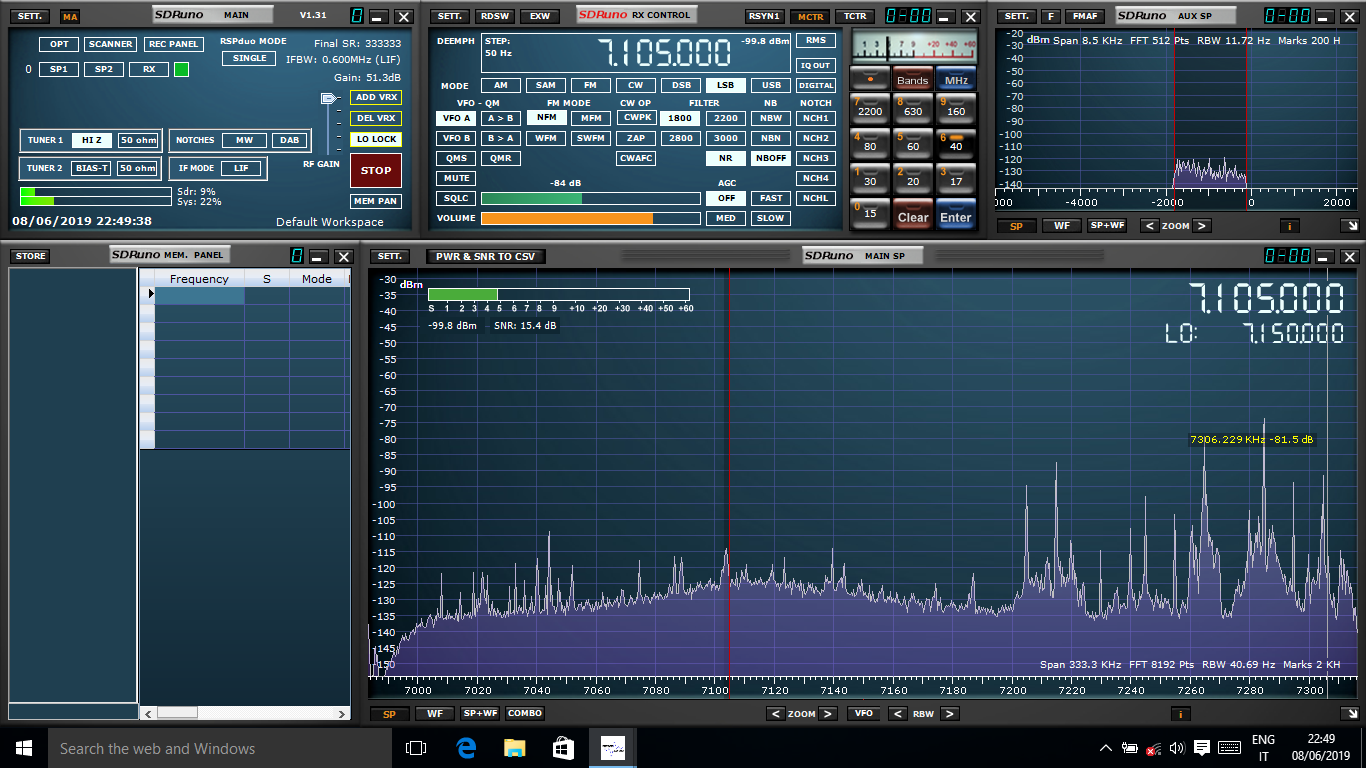The image size is (1366, 768).
Task: Click STORE in the Memory Panel
Action: (x=31, y=256)
